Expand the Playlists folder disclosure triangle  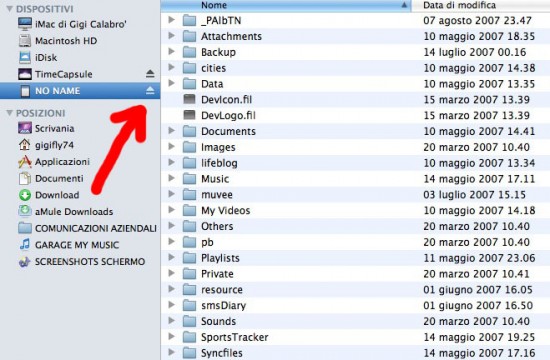[172, 257]
